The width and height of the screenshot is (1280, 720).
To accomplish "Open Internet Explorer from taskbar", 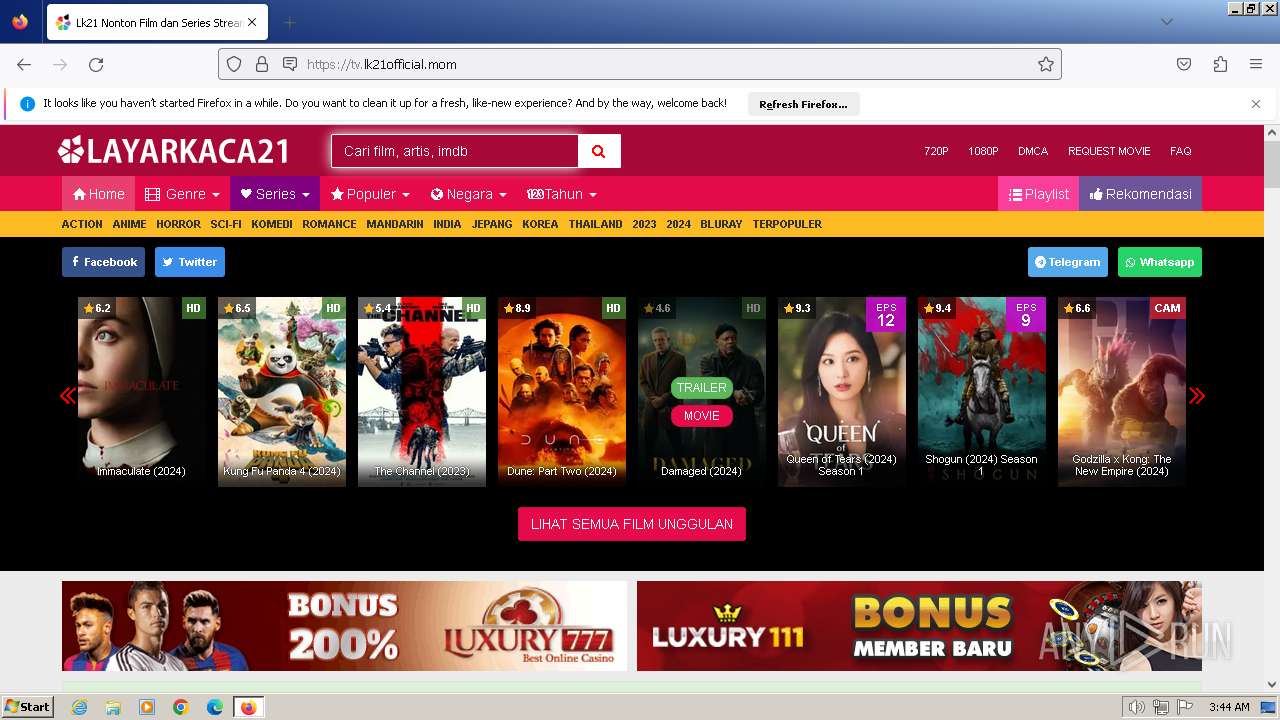I will pos(79,707).
